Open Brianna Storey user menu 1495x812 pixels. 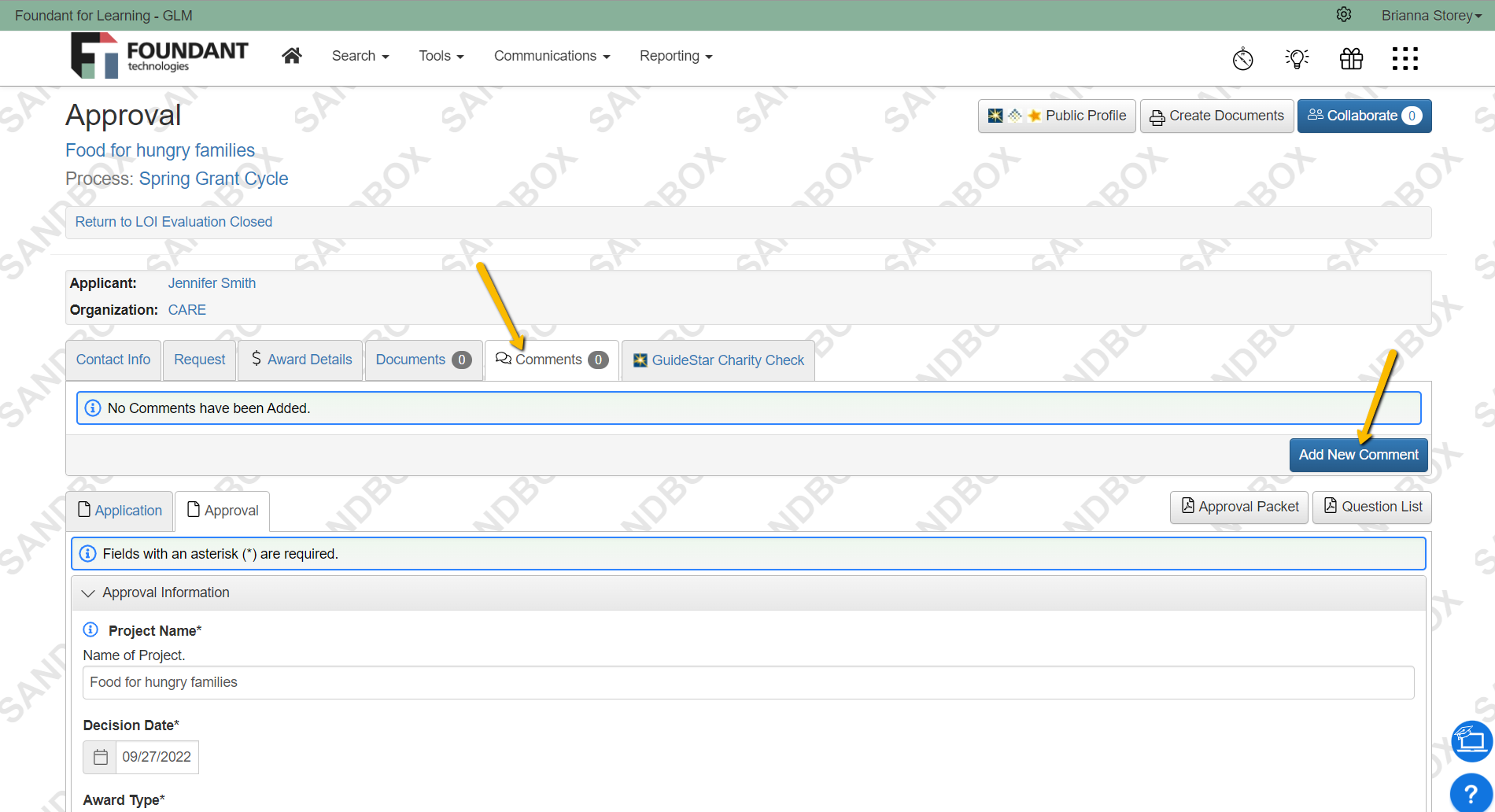(x=1430, y=16)
